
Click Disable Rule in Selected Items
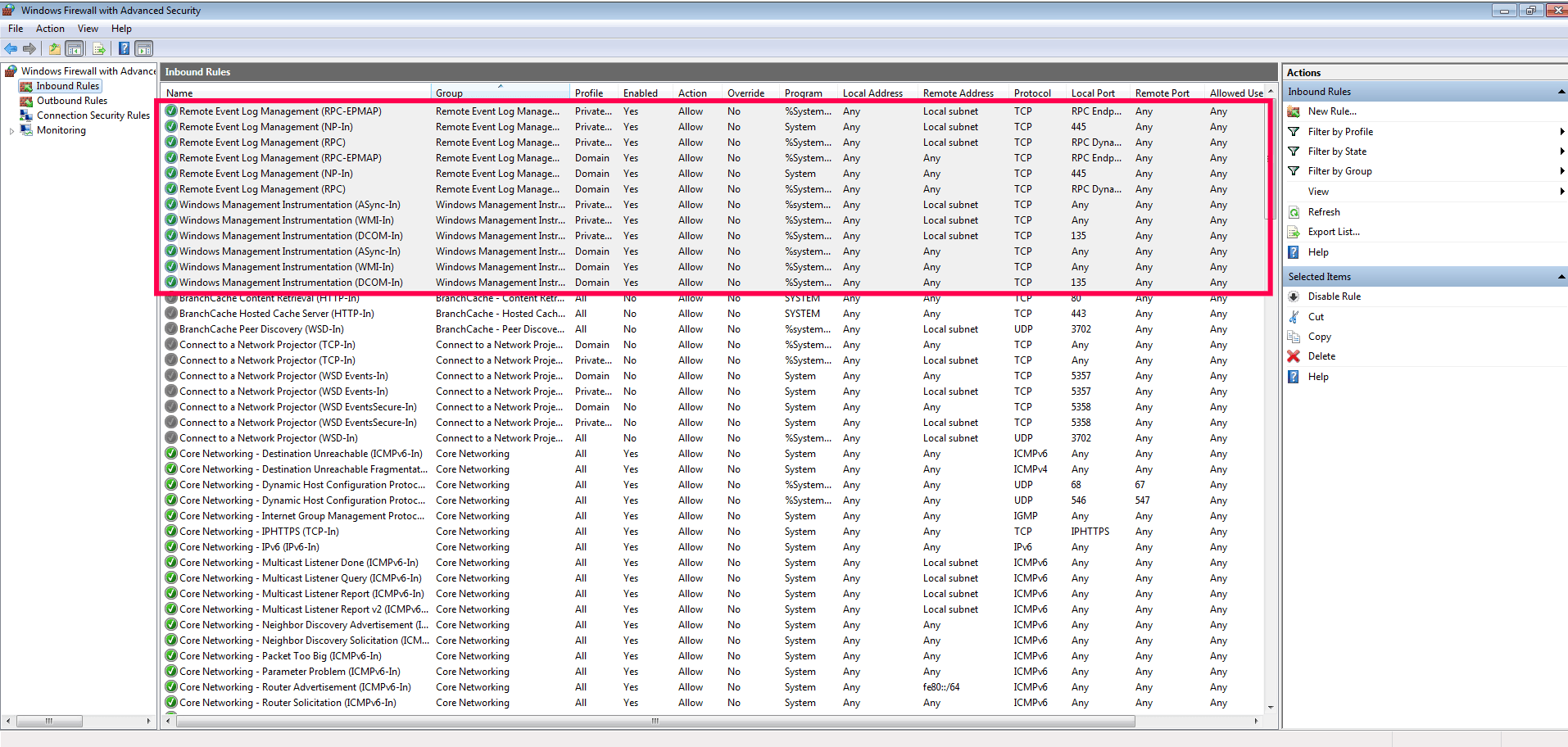click(1334, 297)
